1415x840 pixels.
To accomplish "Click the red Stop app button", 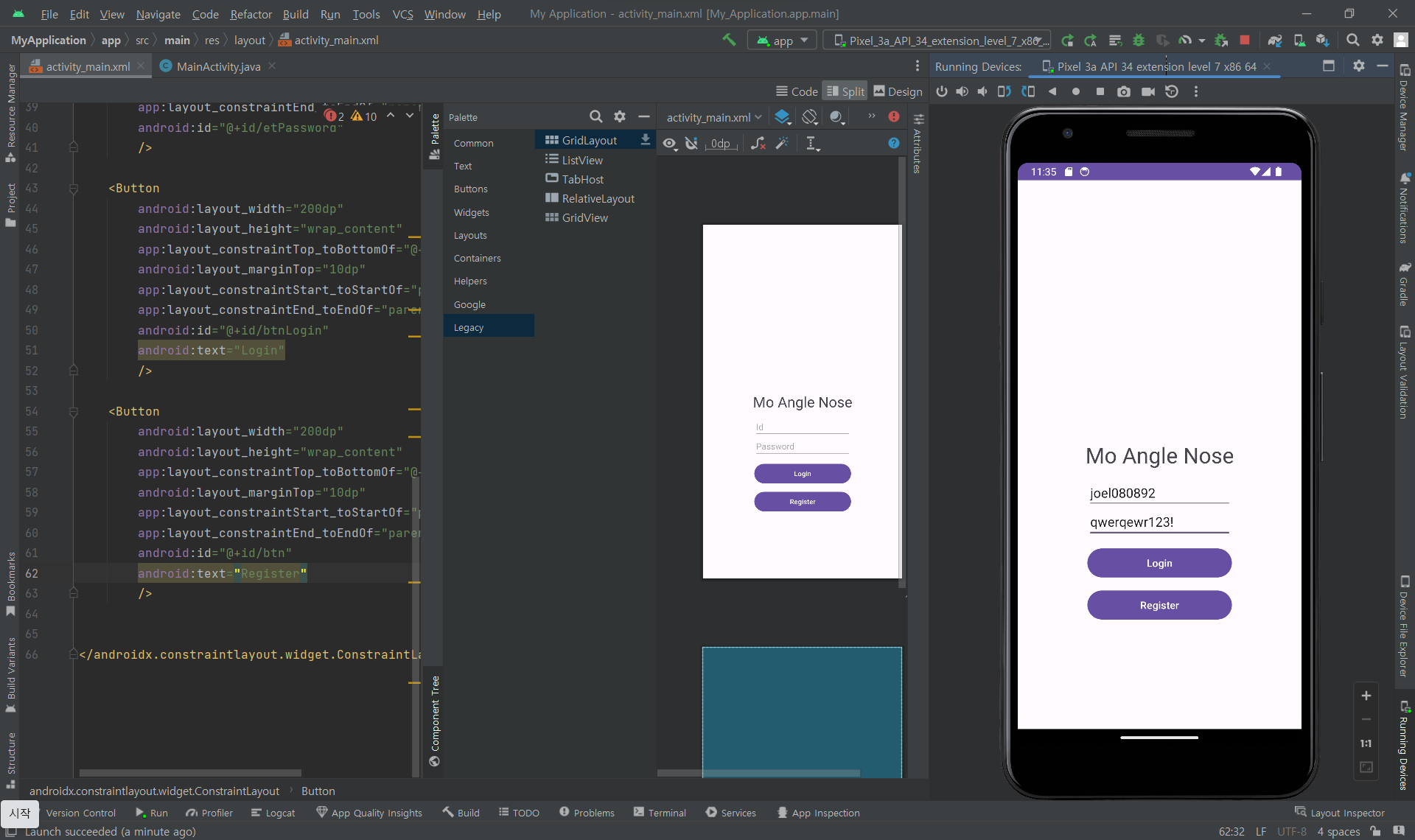I will [1245, 41].
